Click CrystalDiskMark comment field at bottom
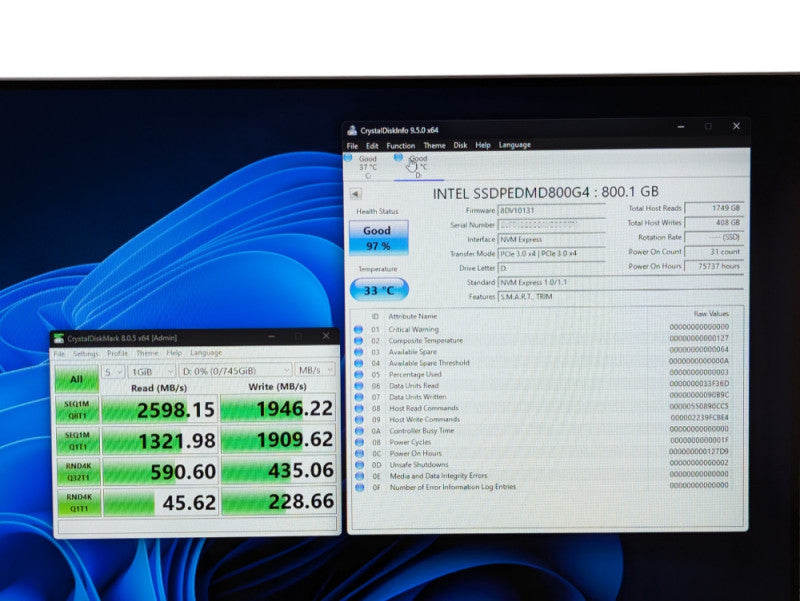This screenshot has height=601, width=800. pyautogui.click(x=197, y=525)
